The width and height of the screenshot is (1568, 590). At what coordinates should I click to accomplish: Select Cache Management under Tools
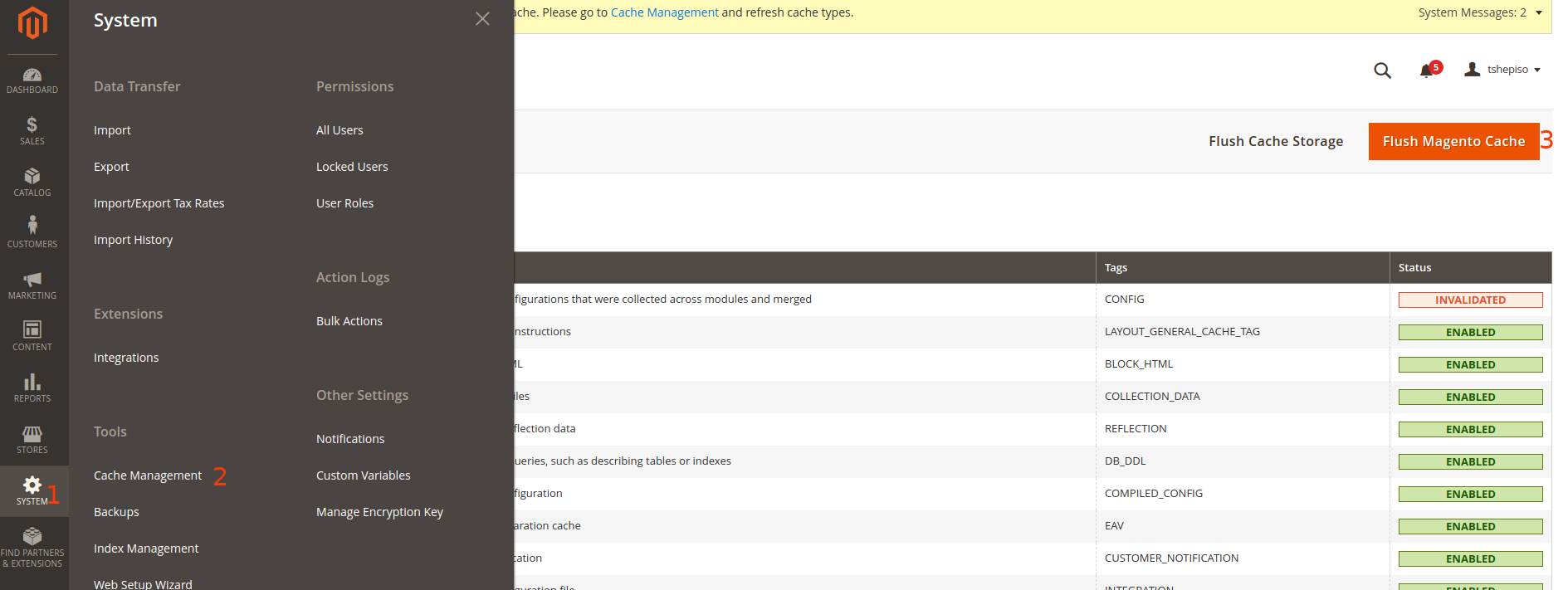pos(148,475)
